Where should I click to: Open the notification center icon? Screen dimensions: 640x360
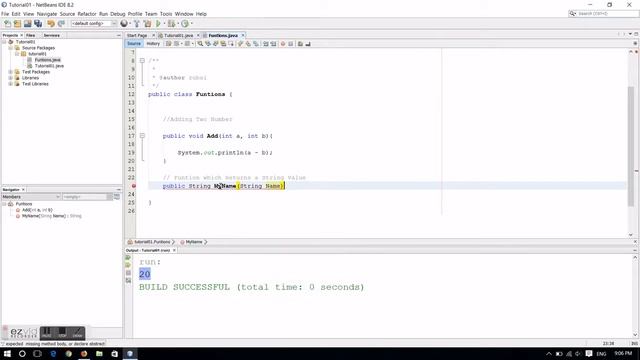point(589,353)
